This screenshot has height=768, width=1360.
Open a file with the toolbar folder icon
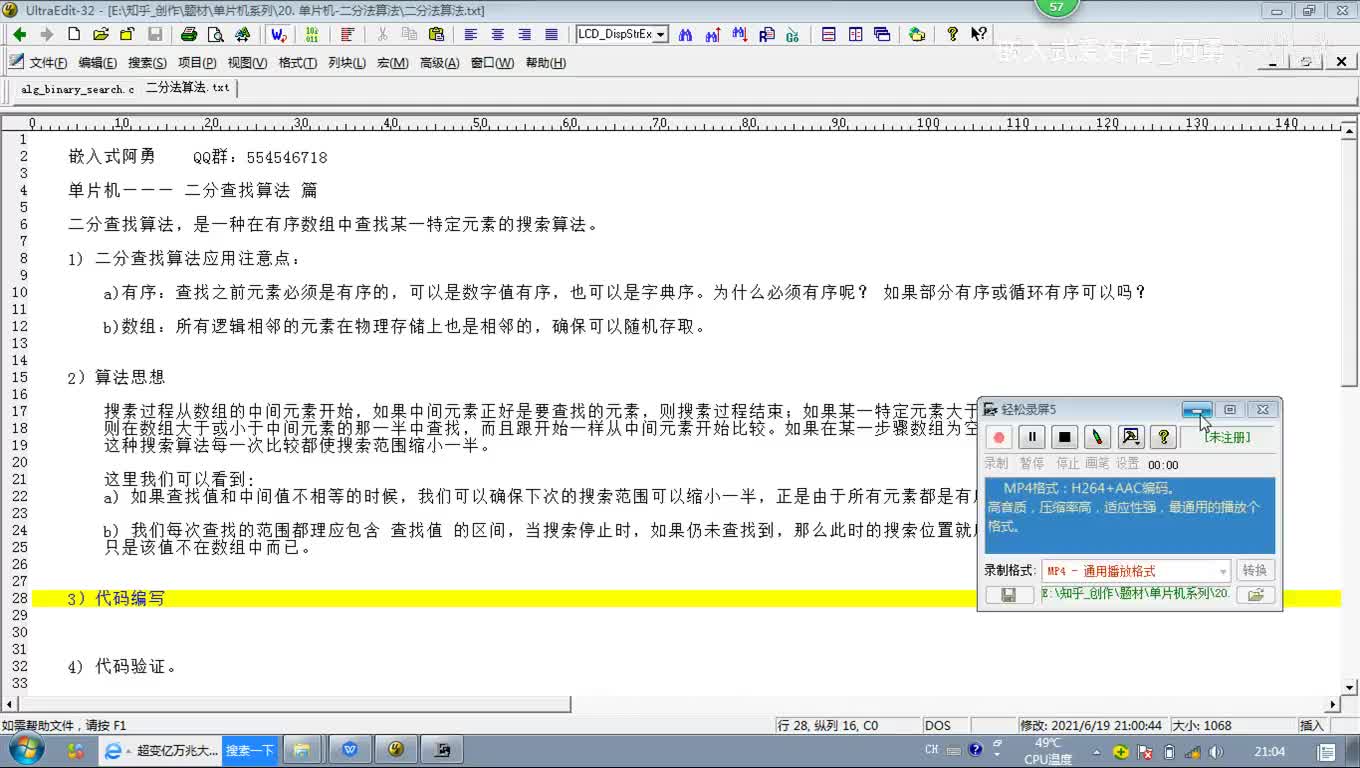click(x=101, y=34)
